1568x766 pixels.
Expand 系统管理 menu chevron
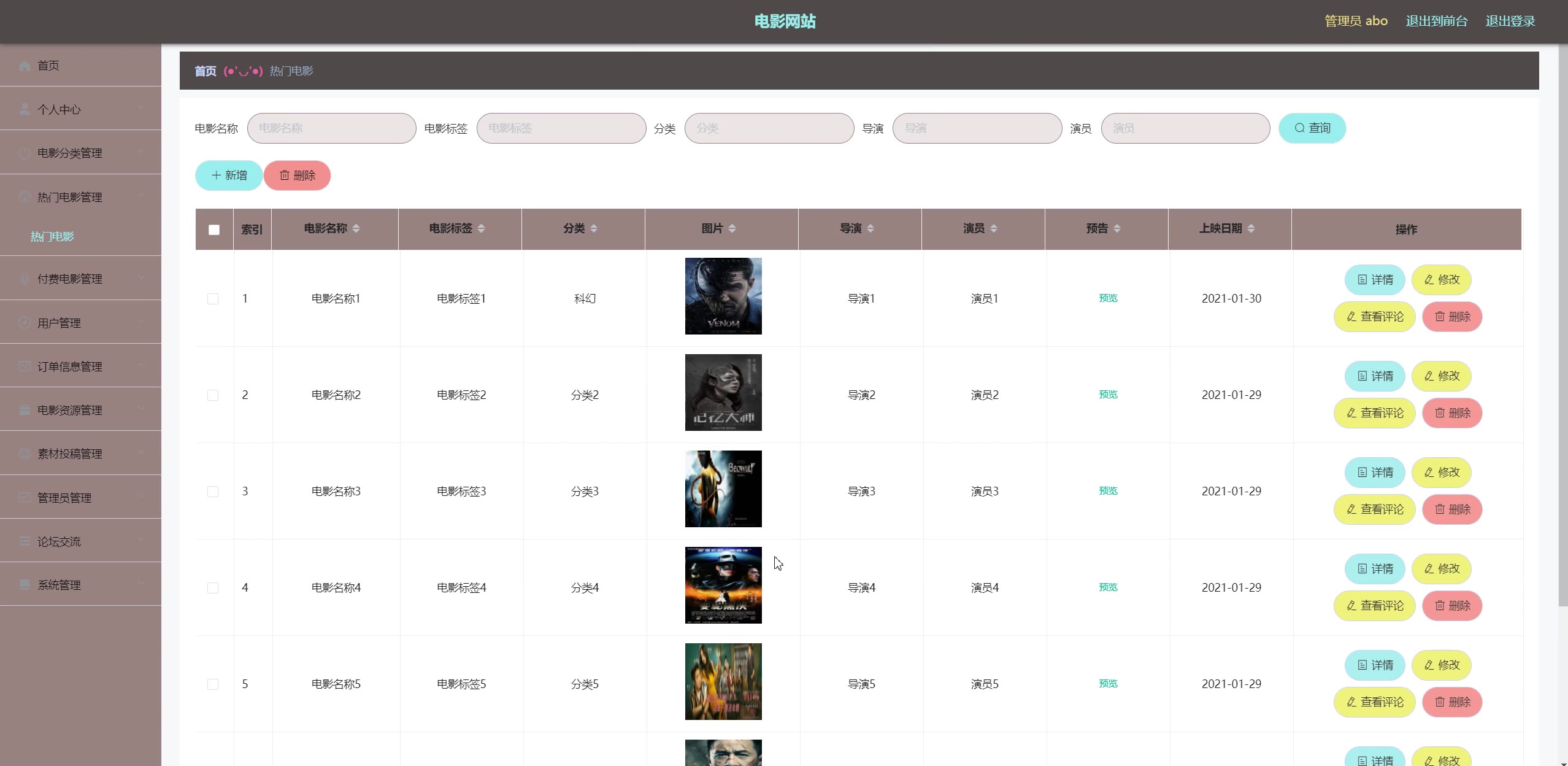point(142,584)
